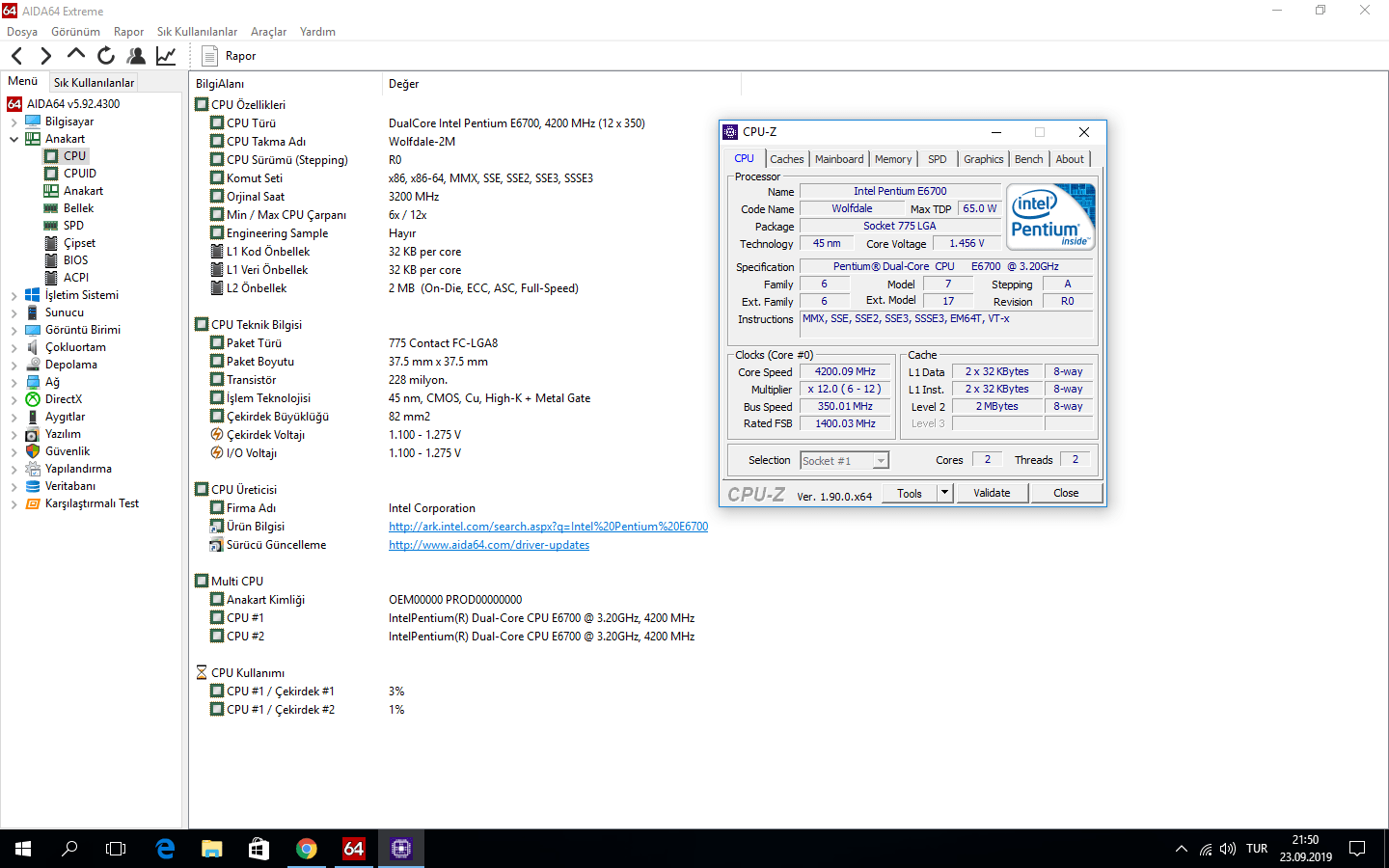The image size is (1389, 868).
Task: Switch to the Memory tab in CPU-Z
Action: point(893,159)
